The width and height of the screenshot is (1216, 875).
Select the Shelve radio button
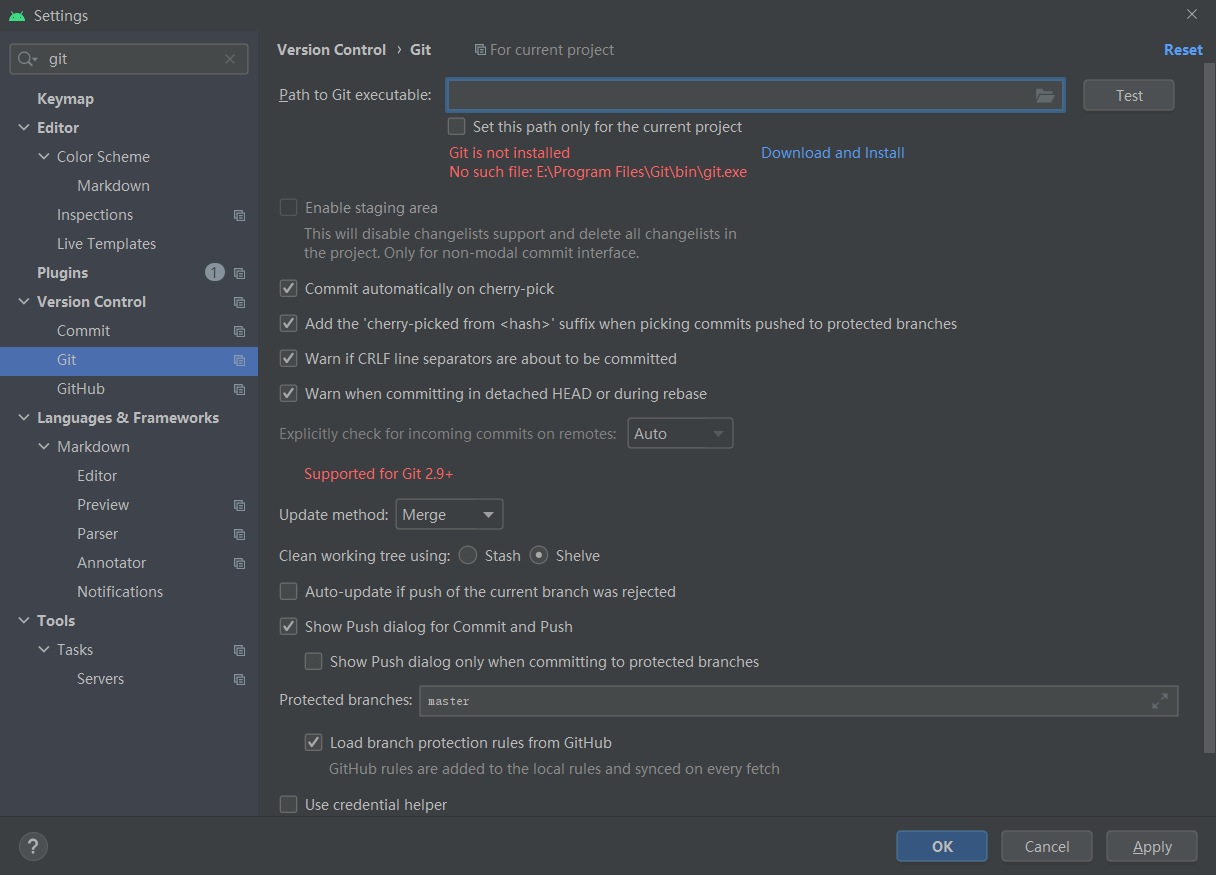(539, 555)
